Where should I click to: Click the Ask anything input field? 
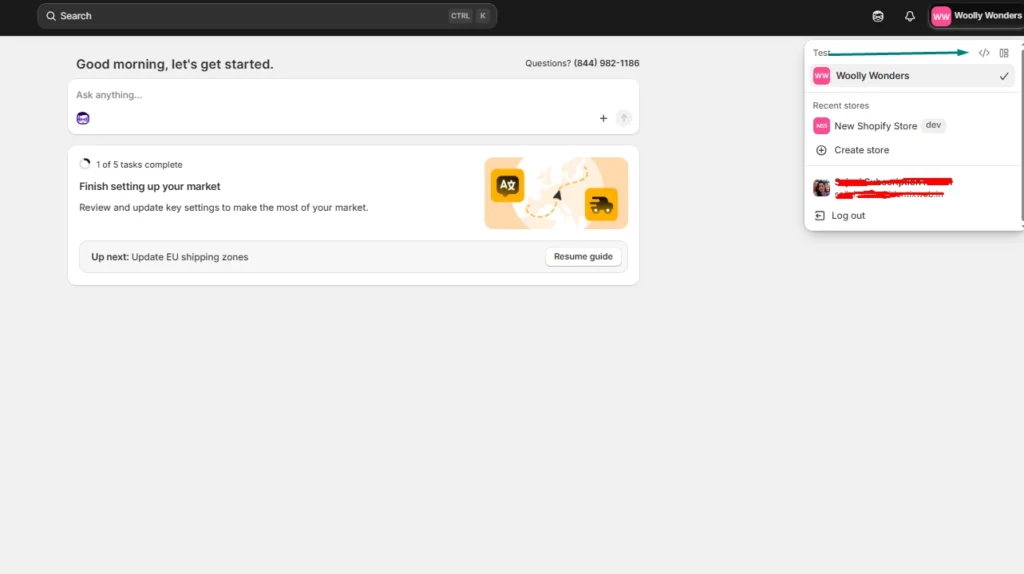353,95
